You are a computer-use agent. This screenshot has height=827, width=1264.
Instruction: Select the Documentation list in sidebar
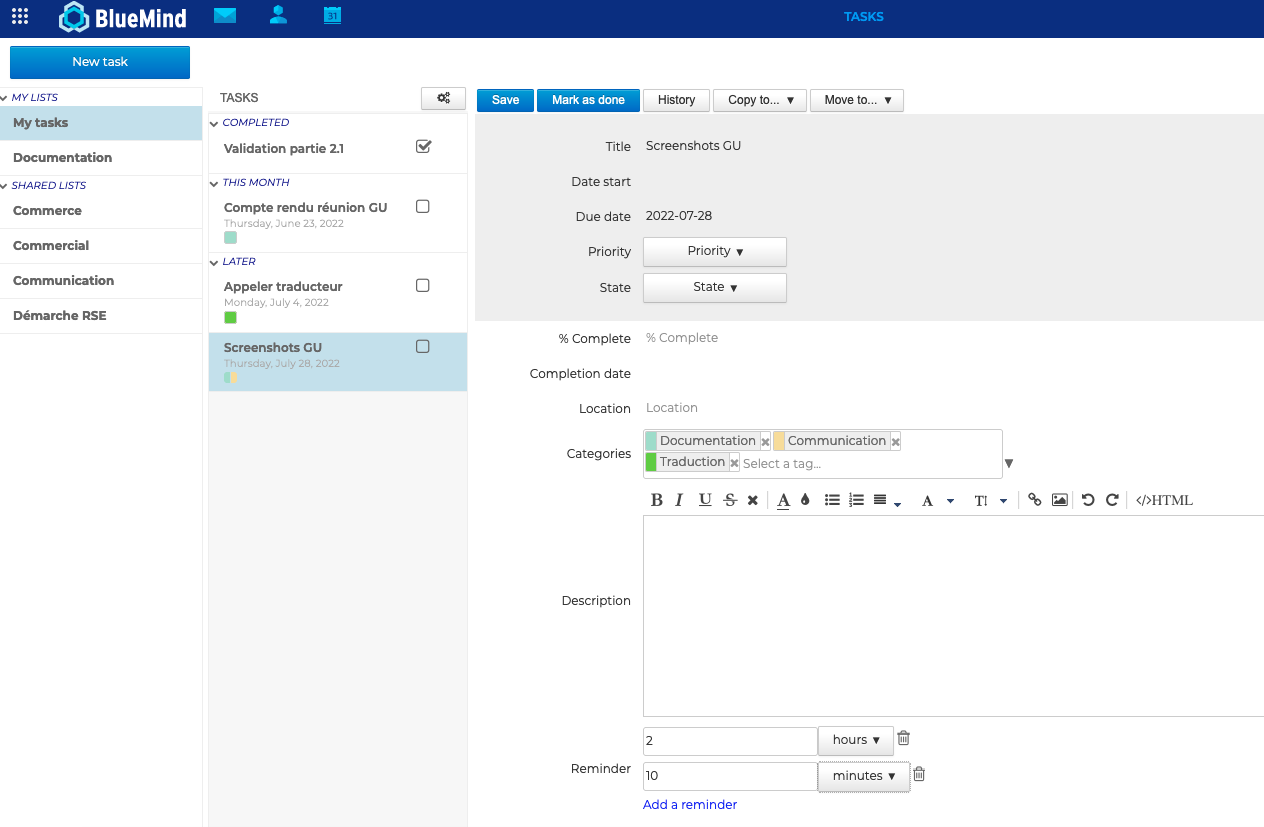coord(62,157)
